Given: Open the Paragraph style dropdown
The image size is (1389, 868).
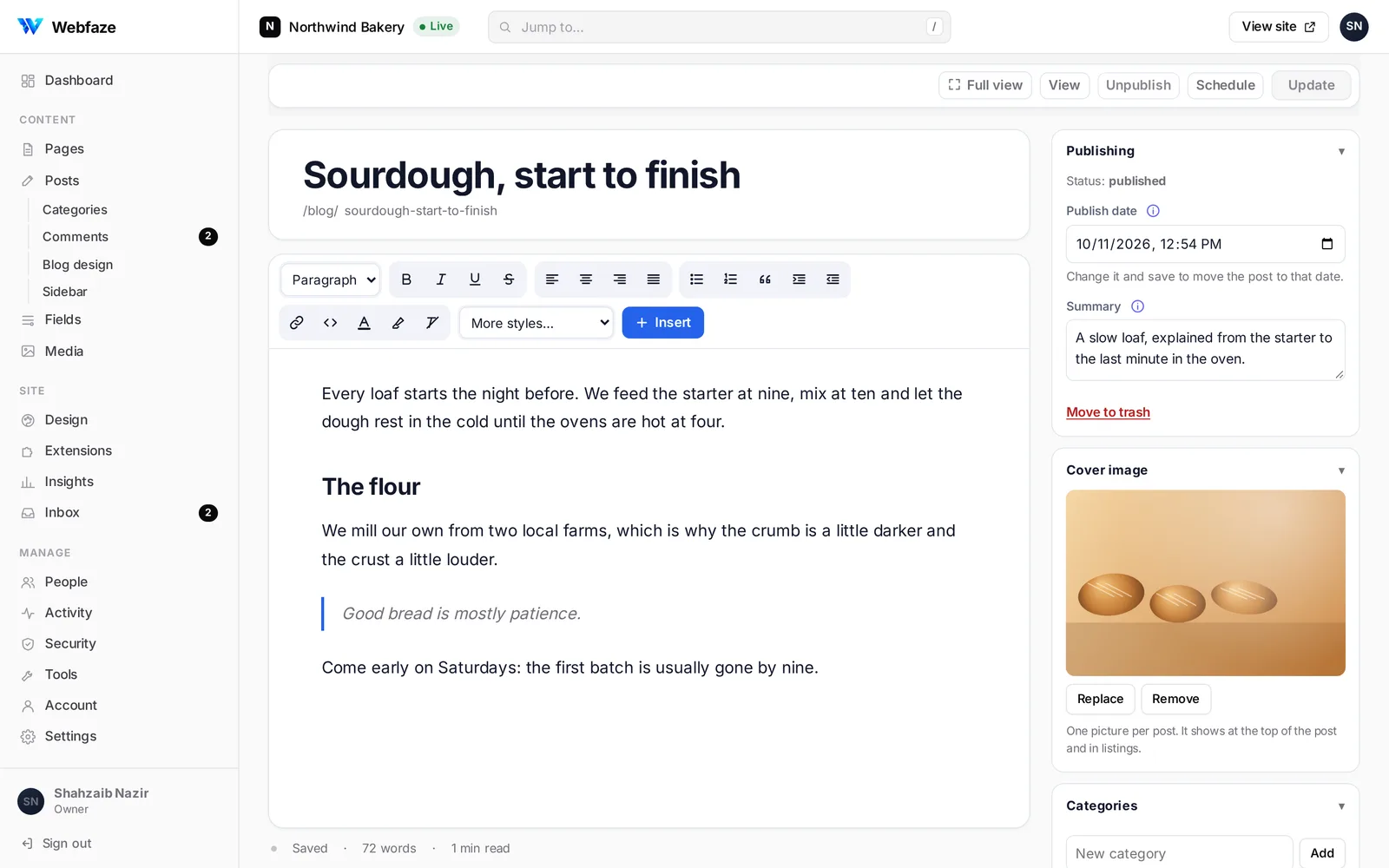Looking at the screenshot, I should [x=331, y=279].
